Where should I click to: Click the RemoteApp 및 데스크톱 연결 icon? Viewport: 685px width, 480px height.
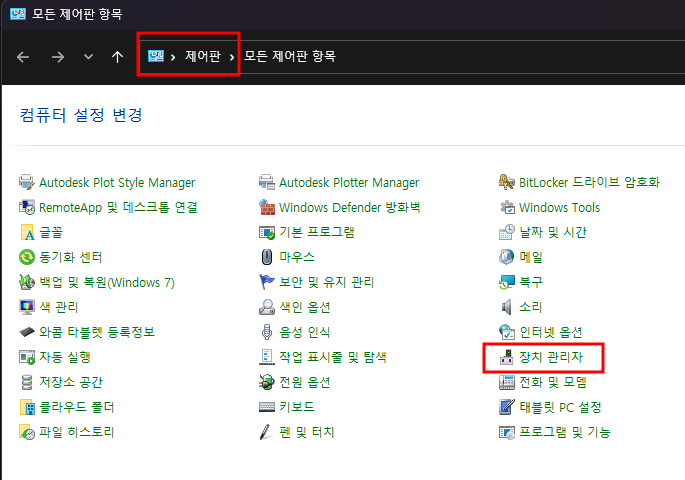[x=27, y=207]
